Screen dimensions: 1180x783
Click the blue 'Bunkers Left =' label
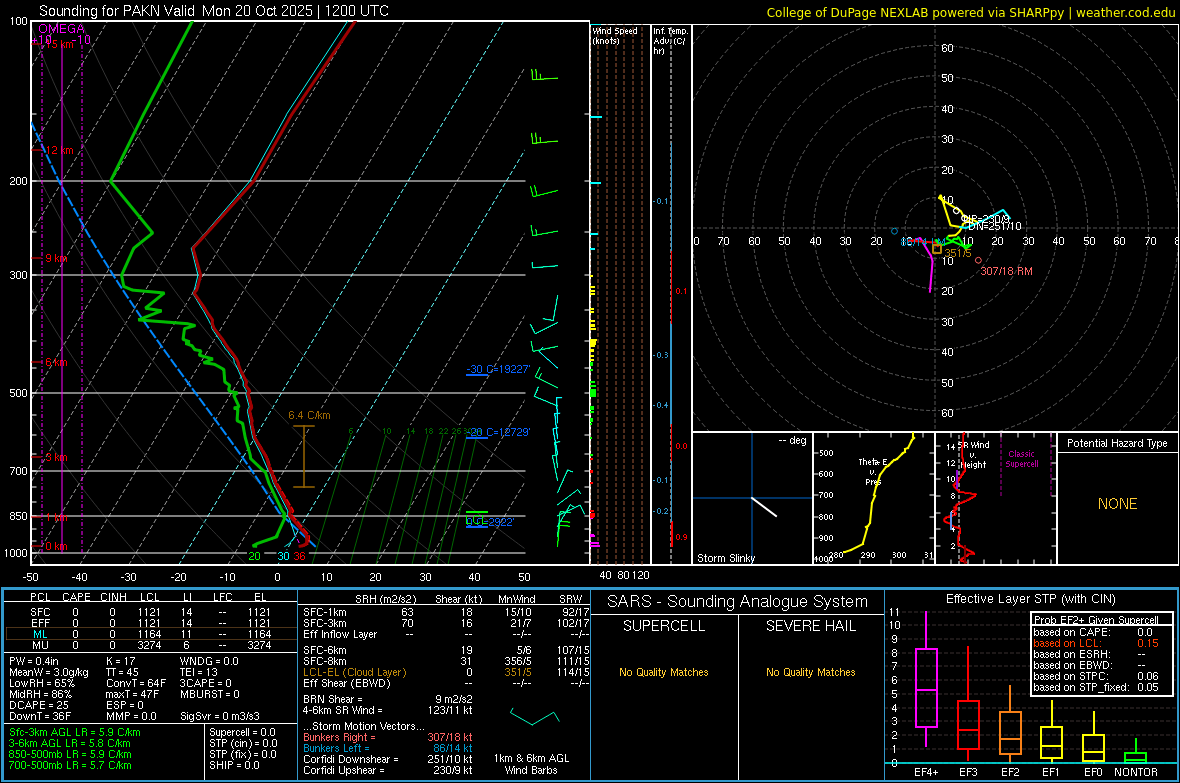point(335,748)
